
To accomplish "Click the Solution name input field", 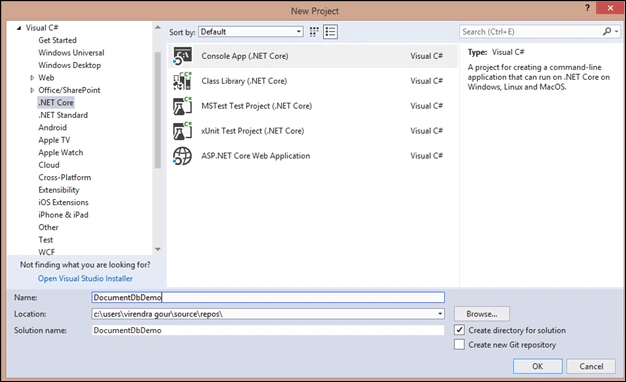I will (x=268, y=330).
